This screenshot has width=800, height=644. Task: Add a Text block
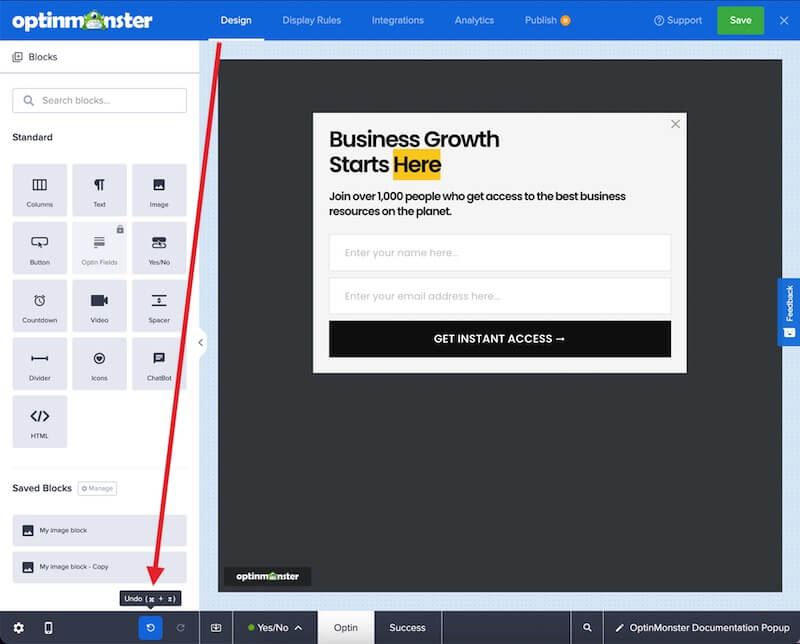(x=99, y=190)
